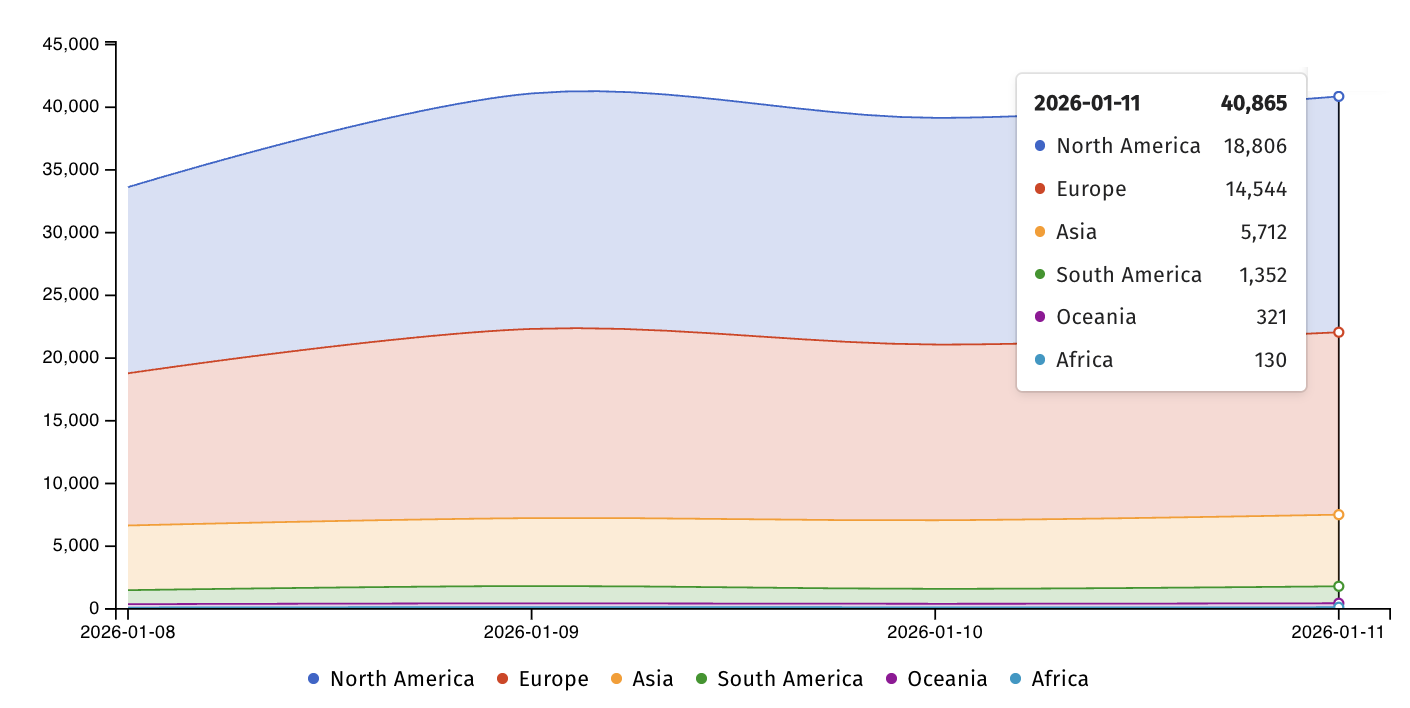Viewport: 1410px width, 708px height.
Task: Click the Asia tooltip orange dot
Action: [x=1039, y=232]
